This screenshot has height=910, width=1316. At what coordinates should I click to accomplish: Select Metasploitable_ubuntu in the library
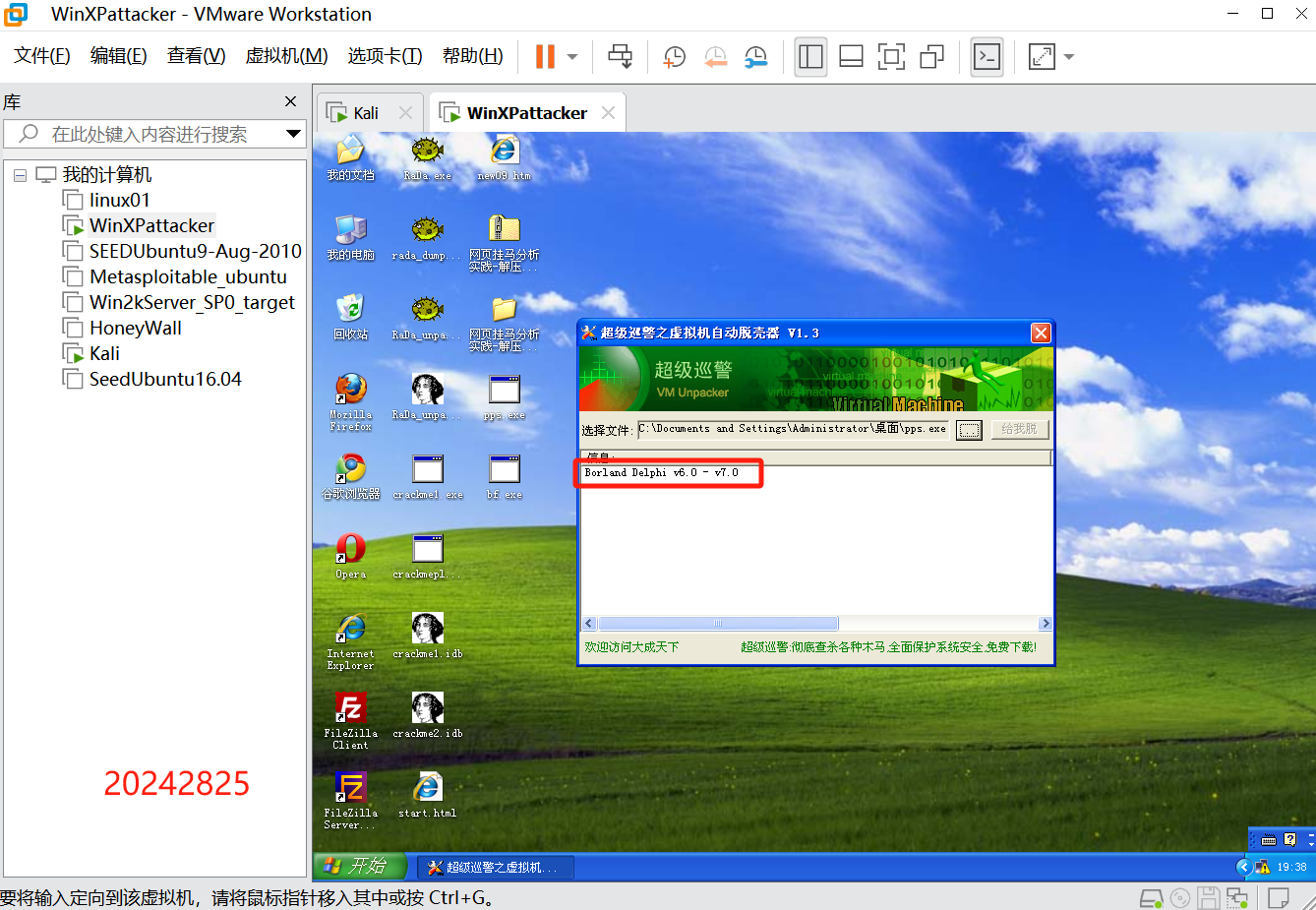click(x=188, y=276)
